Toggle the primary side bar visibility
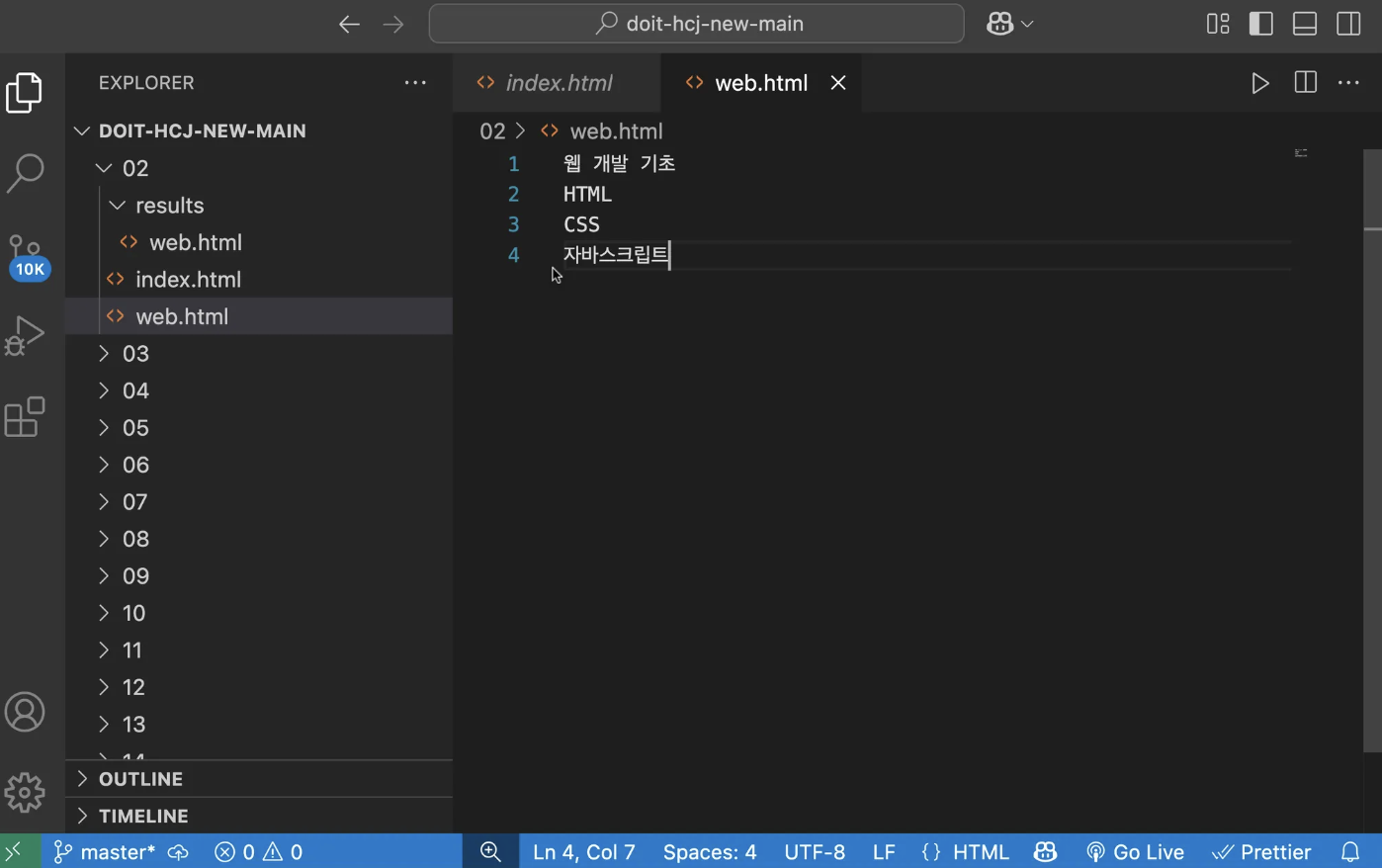 [1261, 24]
